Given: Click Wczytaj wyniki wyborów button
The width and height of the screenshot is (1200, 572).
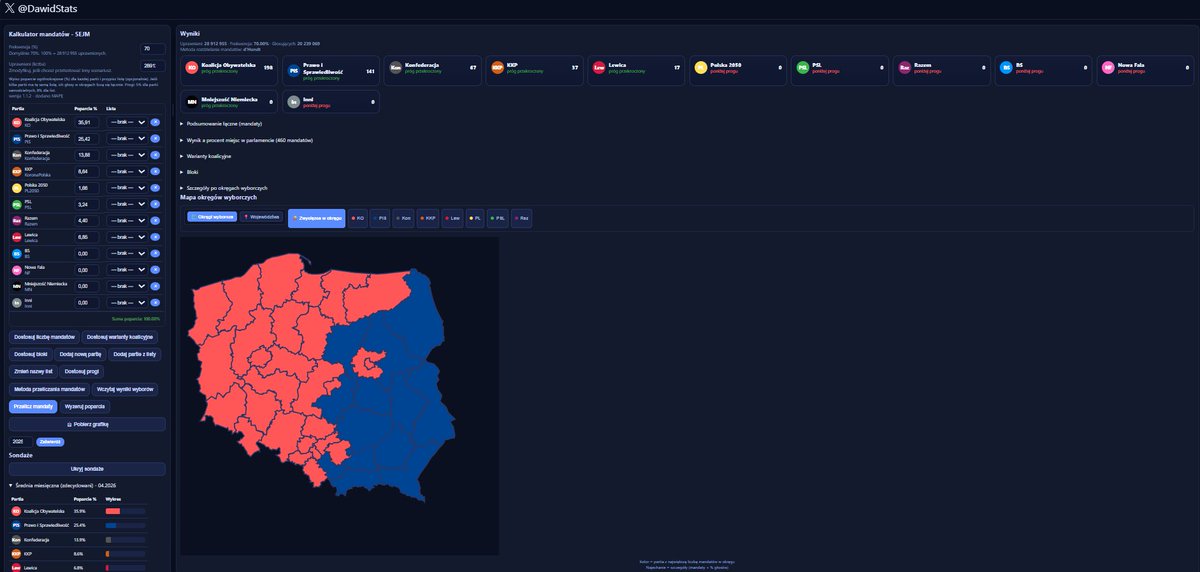Looking at the screenshot, I should [125, 388].
